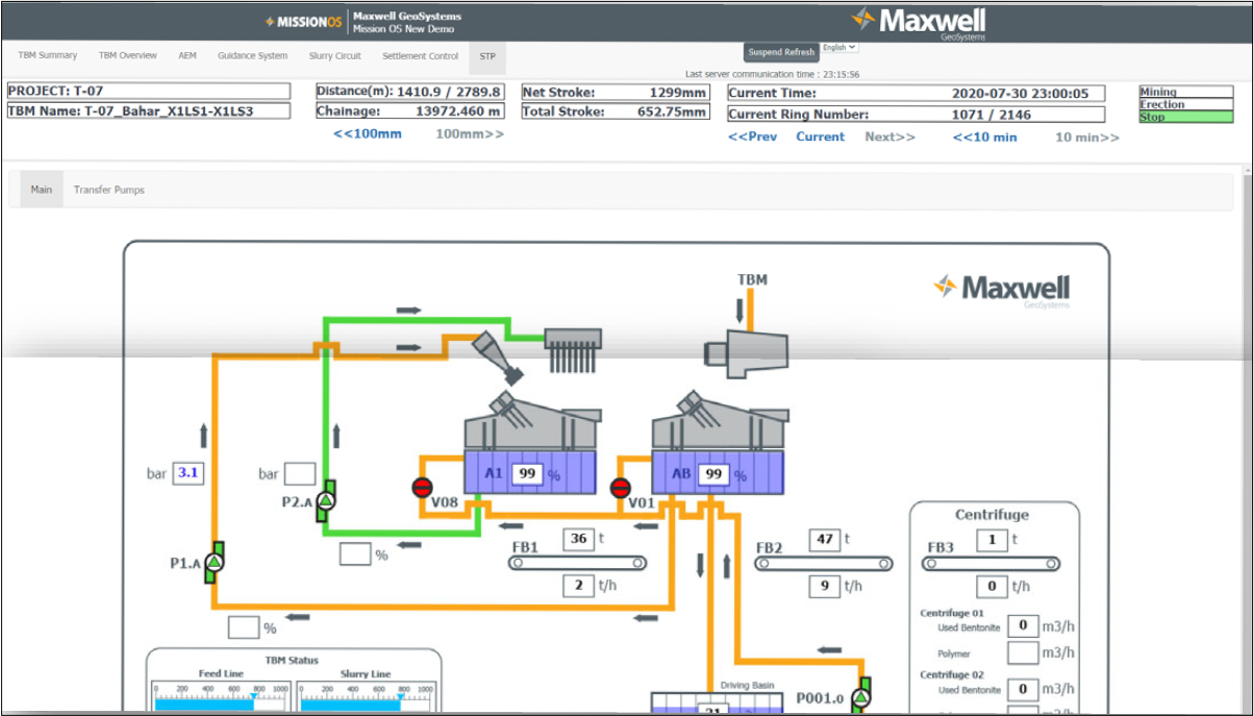1254x716 pixels.
Task: Click the FB1 tonnage value 36
Action: tap(578, 539)
